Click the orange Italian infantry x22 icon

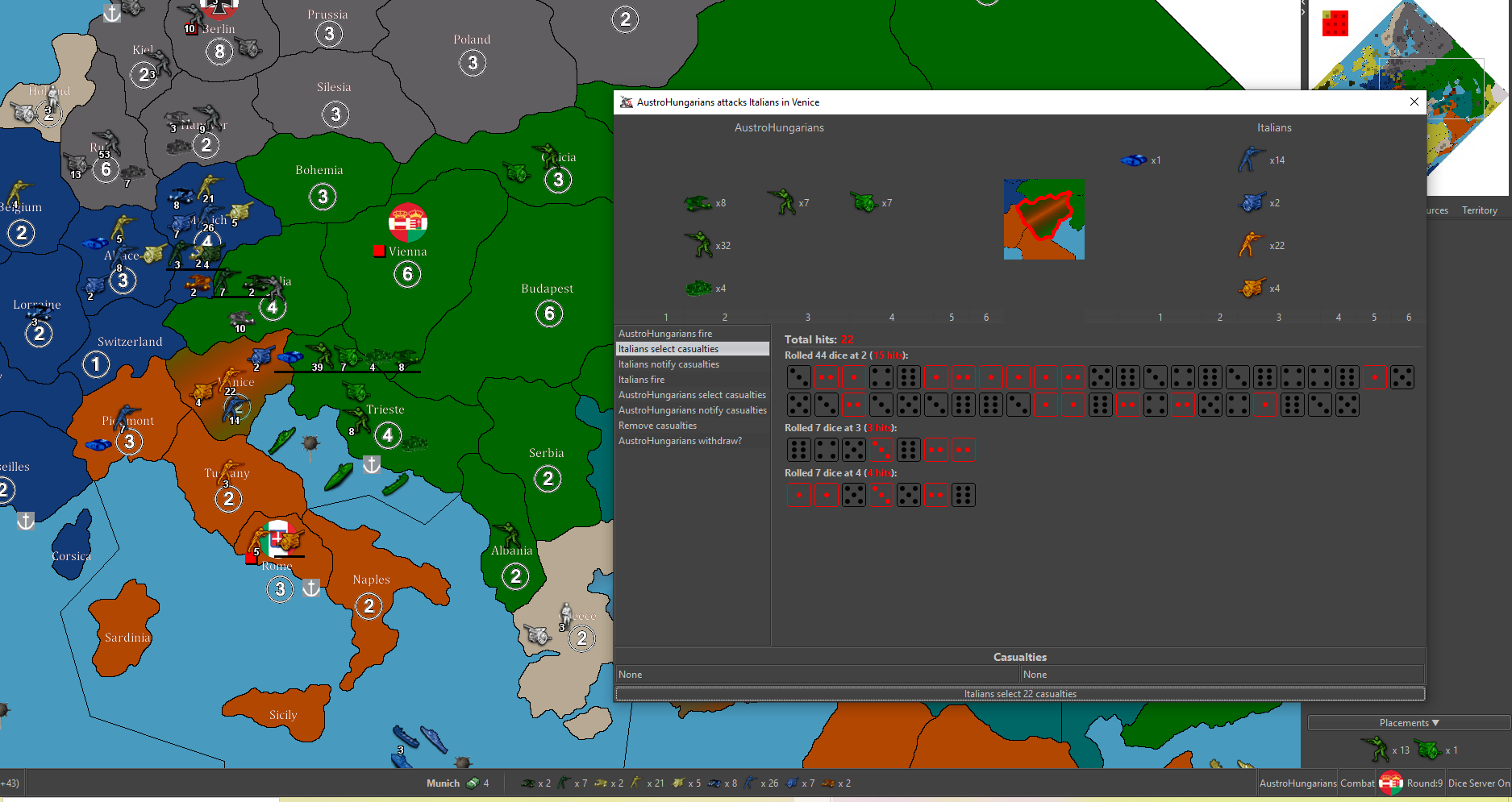1251,244
